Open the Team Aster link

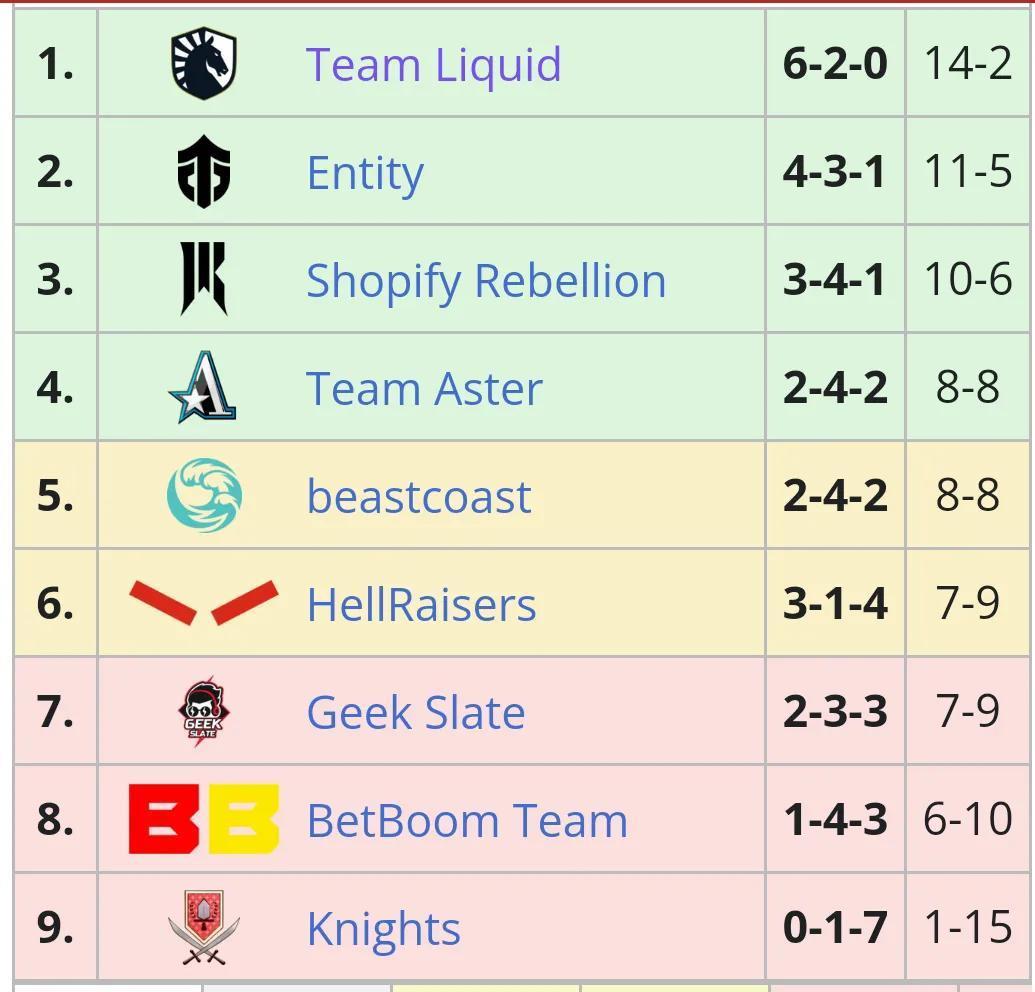pyautogui.click(x=424, y=389)
